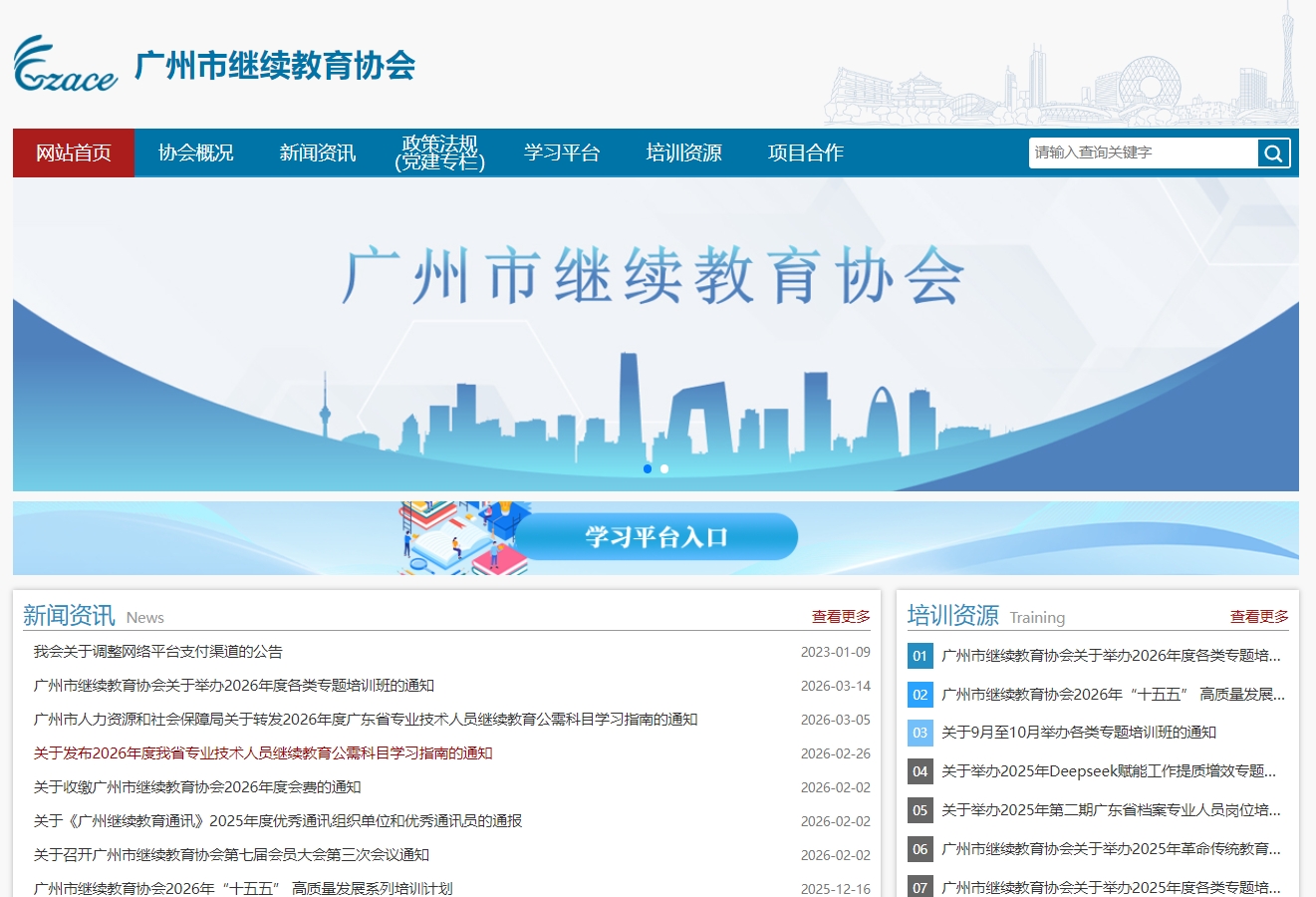Click the search magnifier icon
This screenshot has width=1316, height=897.
coord(1273,153)
